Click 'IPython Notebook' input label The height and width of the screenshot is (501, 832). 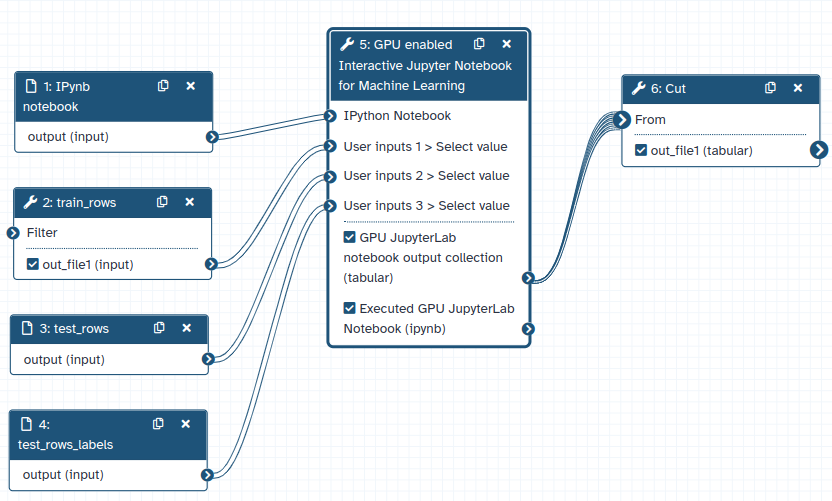tap(397, 116)
